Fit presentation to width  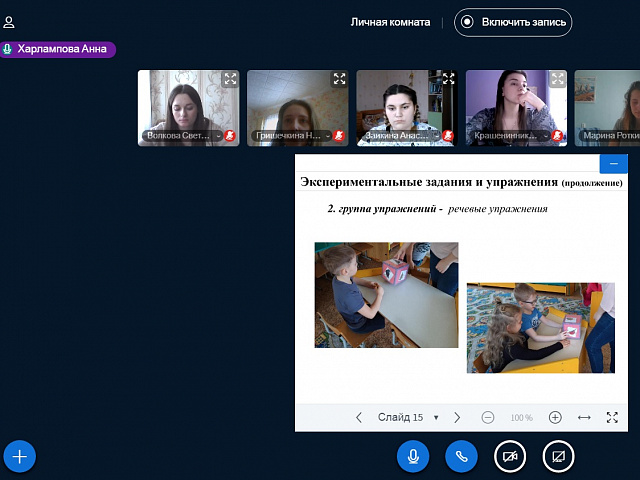coord(584,417)
